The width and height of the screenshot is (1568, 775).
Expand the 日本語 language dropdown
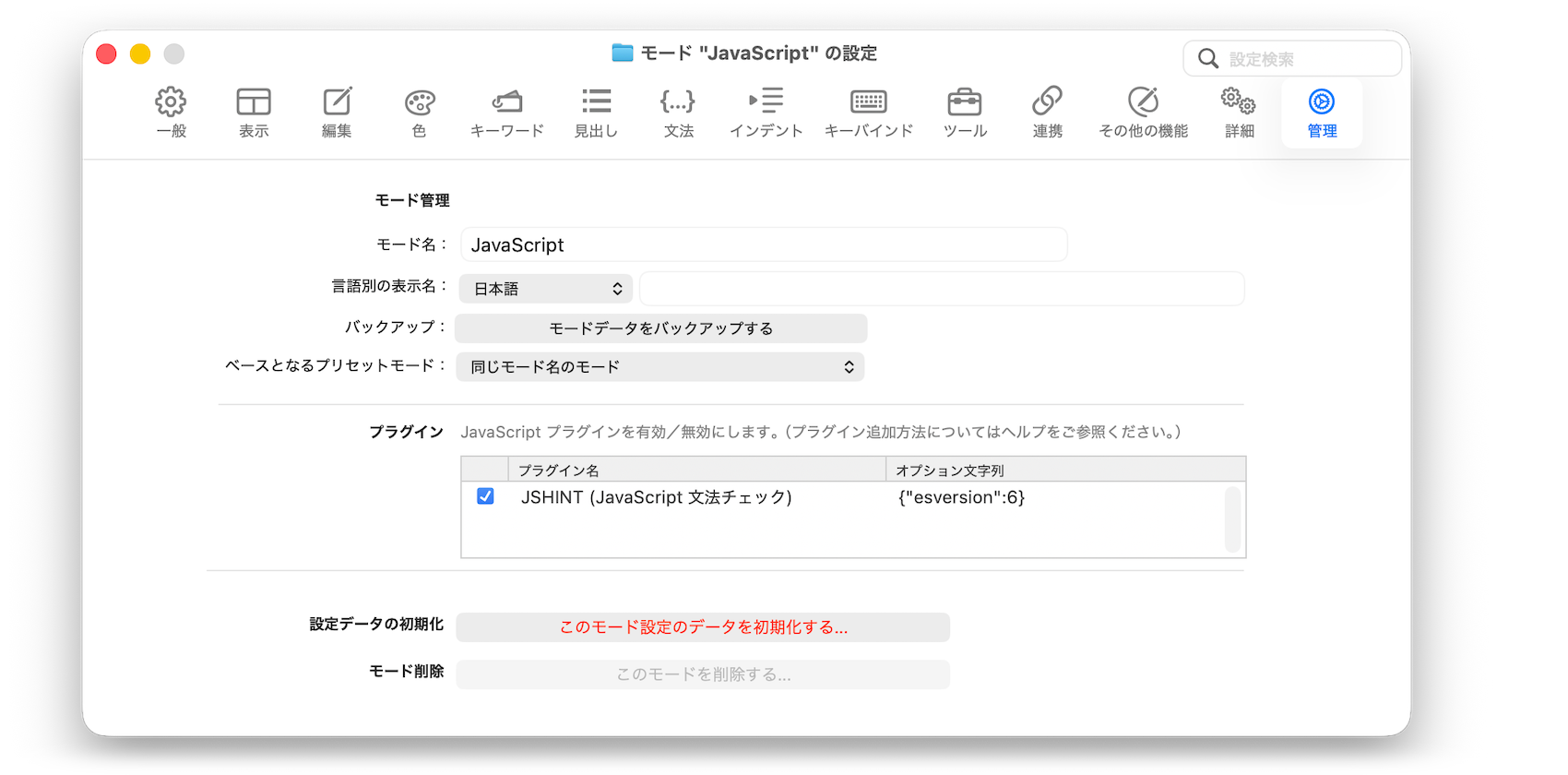coord(546,289)
